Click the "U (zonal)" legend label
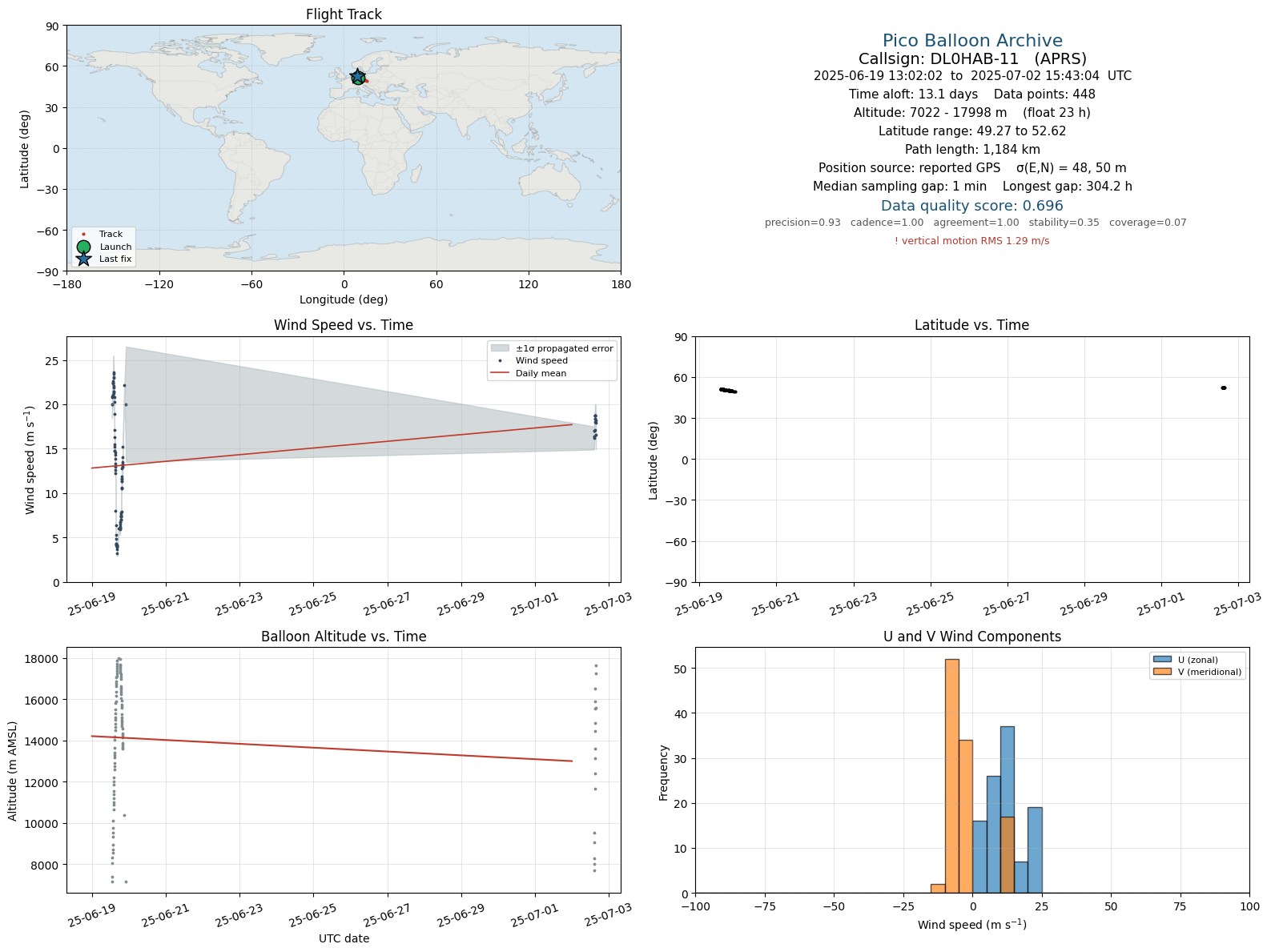 [x=1197, y=660]
